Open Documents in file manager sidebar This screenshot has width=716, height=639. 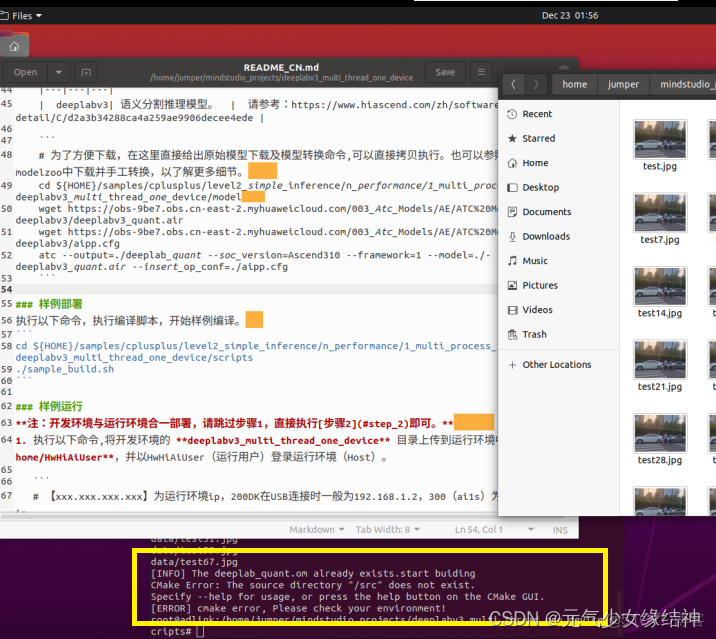click(559, 212)
